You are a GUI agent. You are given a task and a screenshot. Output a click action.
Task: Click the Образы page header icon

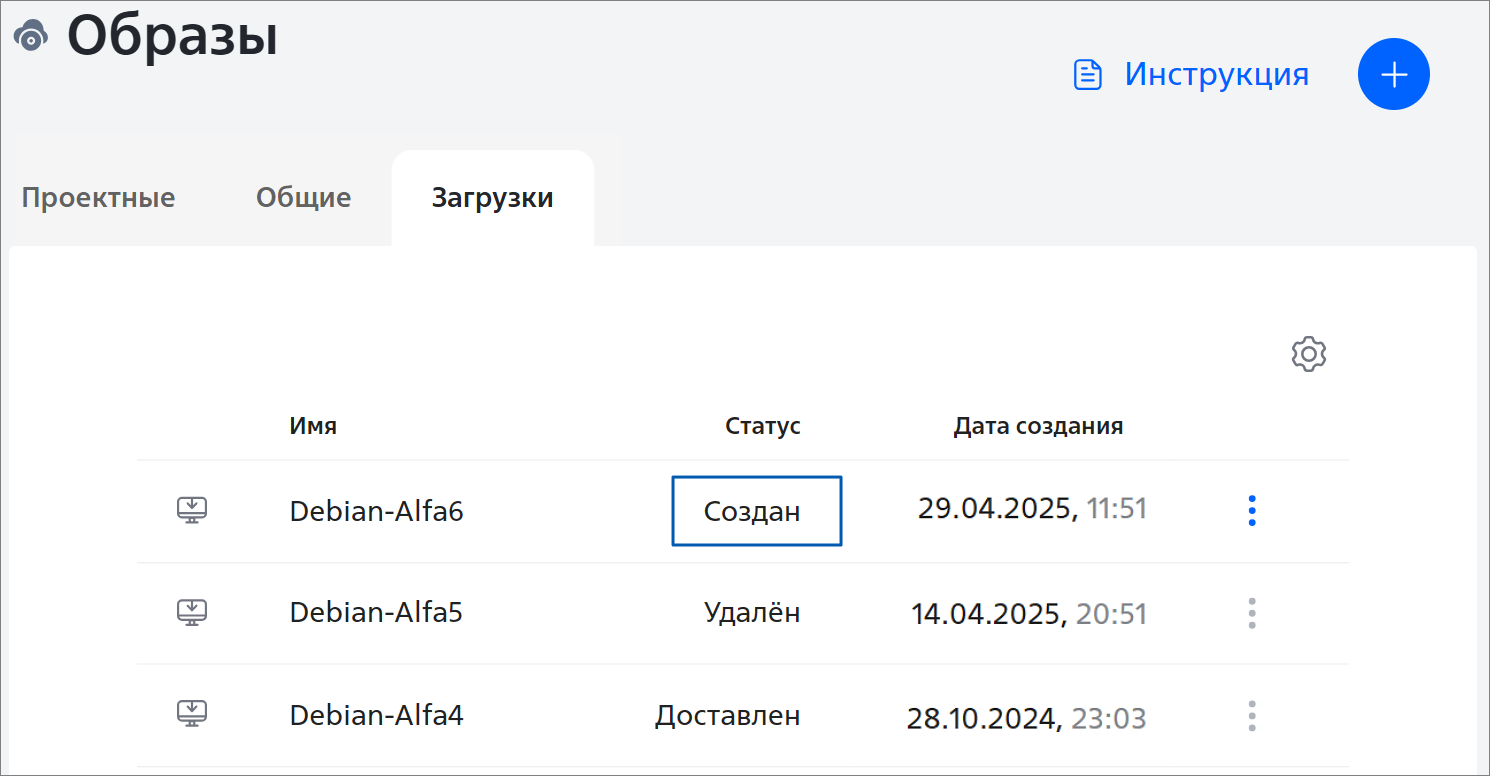tap(31, 37)
